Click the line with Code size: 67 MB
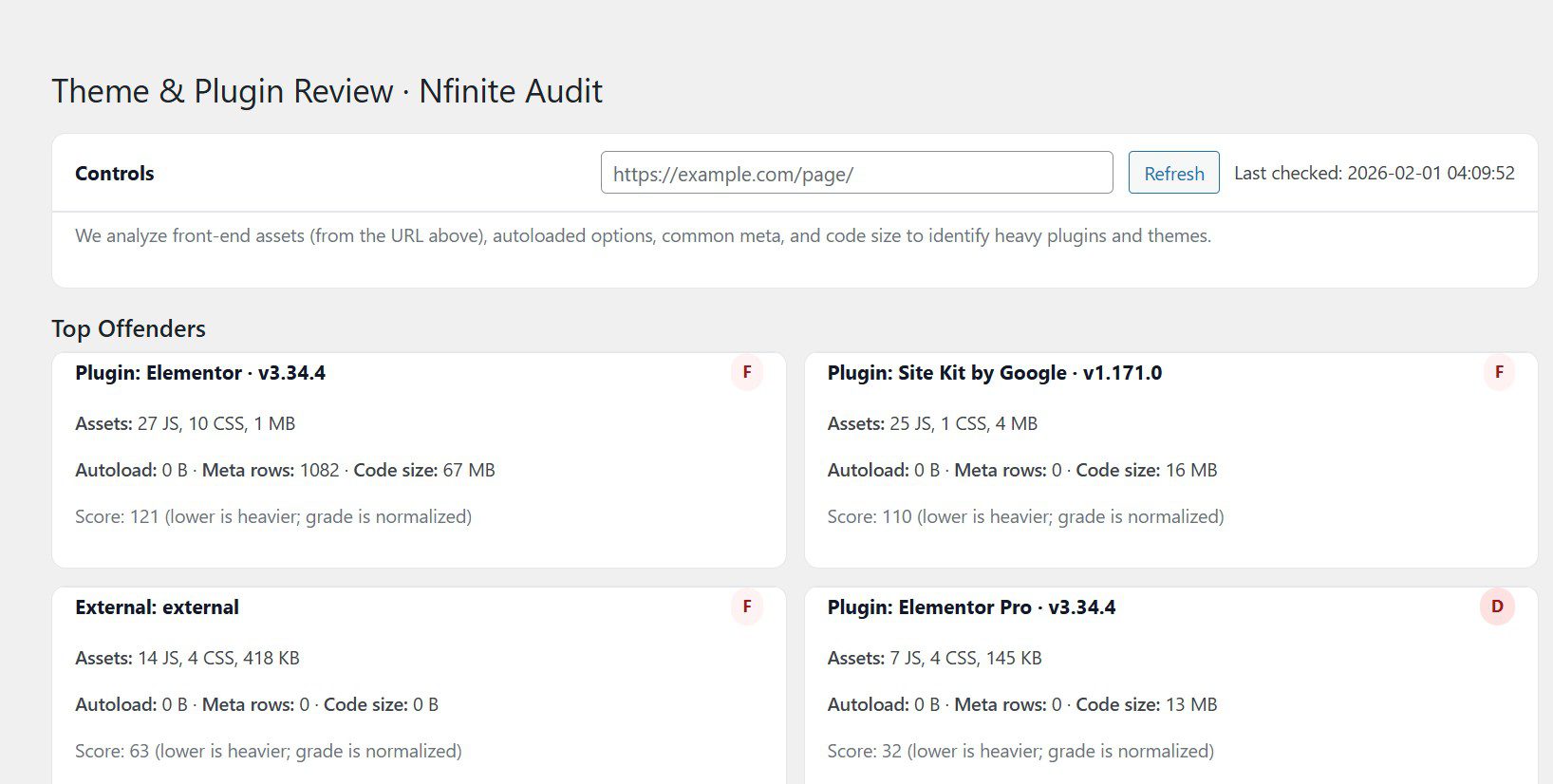 coord(285,470)
